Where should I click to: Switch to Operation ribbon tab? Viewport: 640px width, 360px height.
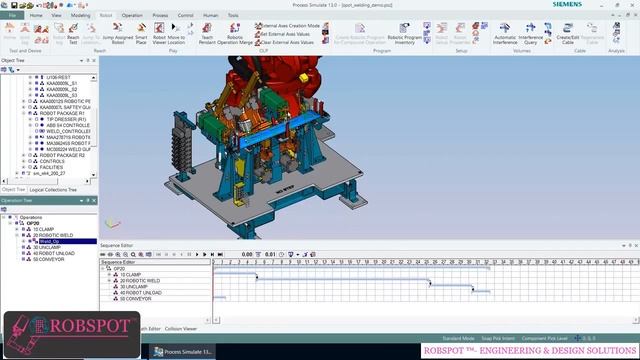132,16
